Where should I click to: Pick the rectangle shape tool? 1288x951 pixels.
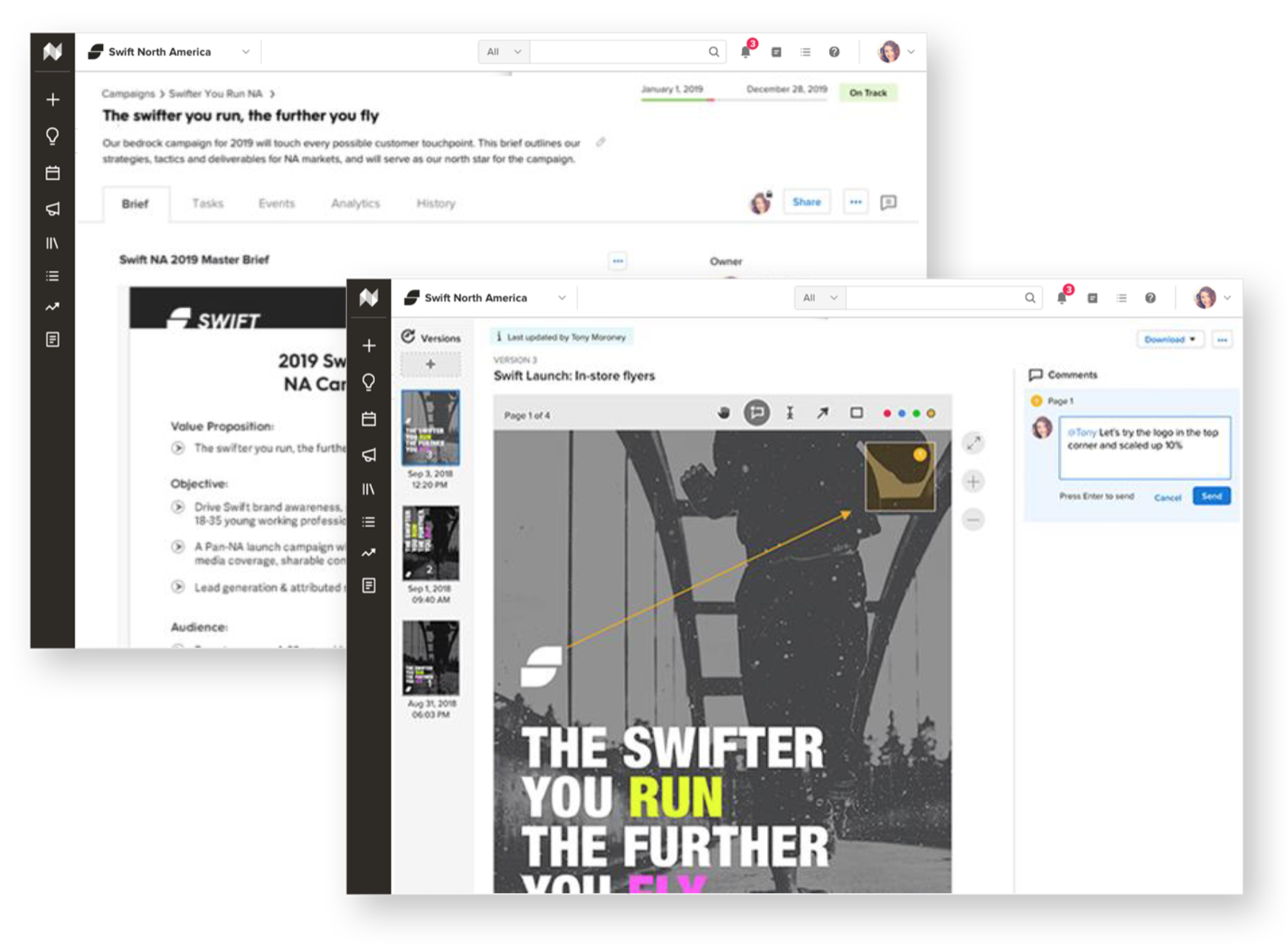[856, 413]
